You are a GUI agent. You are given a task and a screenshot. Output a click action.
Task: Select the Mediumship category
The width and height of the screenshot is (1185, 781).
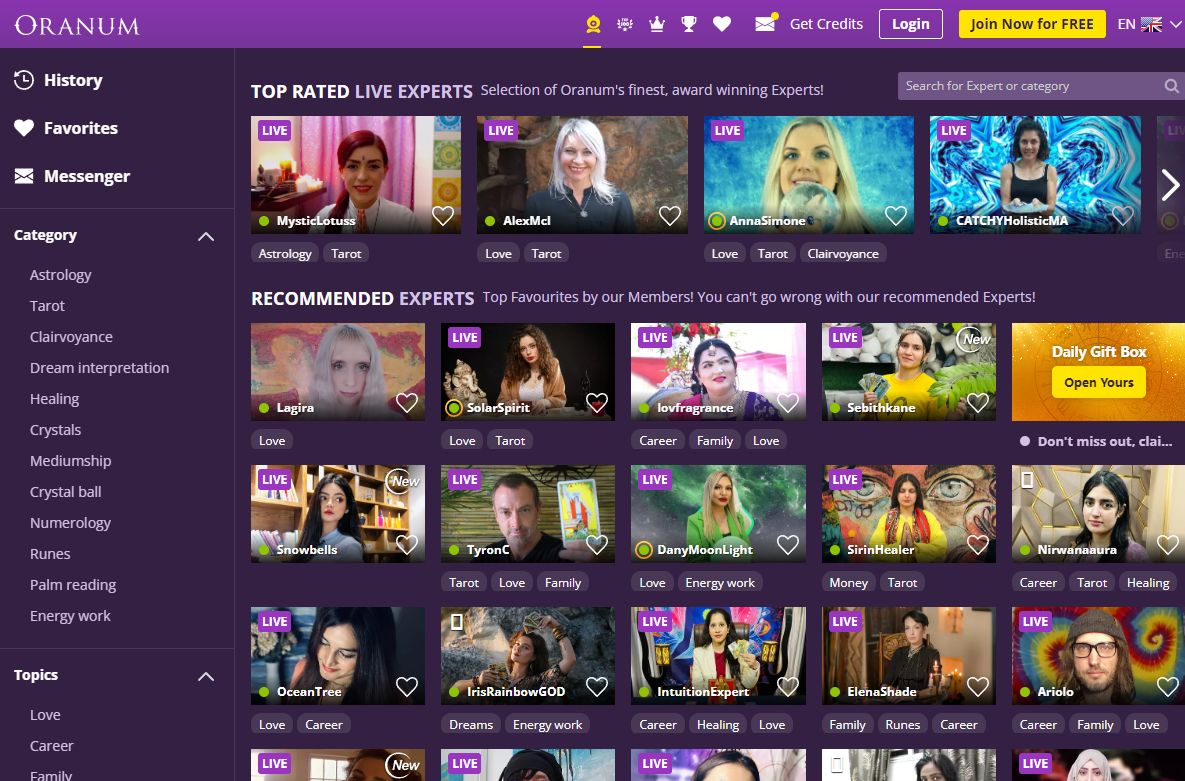click(70, 461)
